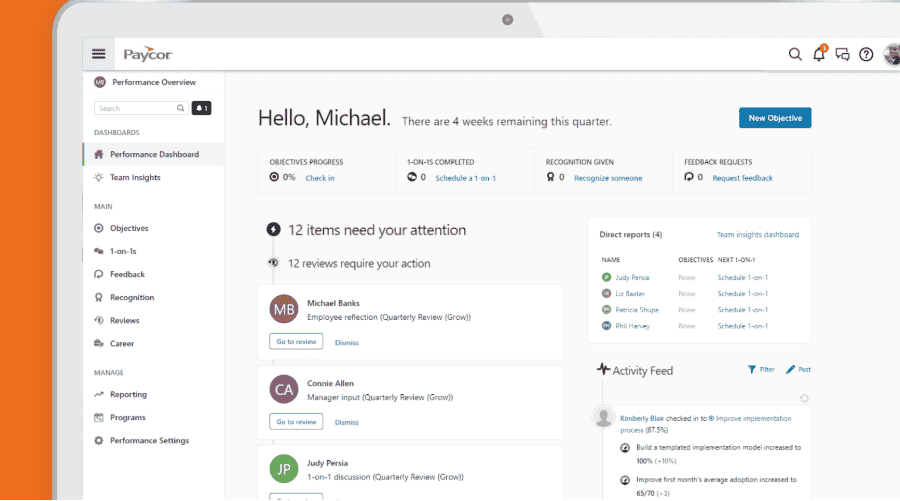Select Performance Dashboard in the sidebar
This screenshot has width=900, height=501.
click(x=153, y=154)
